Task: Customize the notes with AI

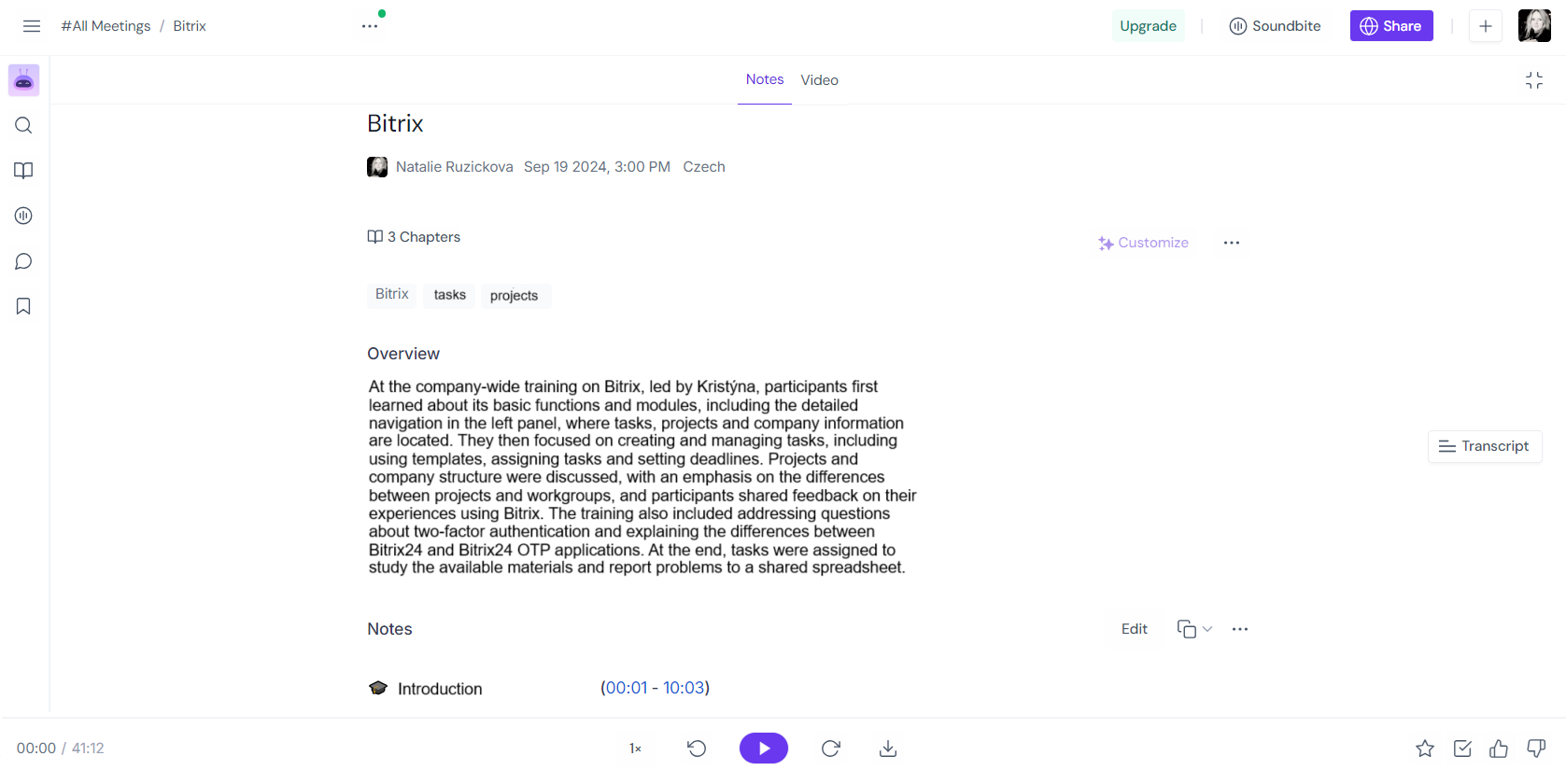Action: point(1143,243)
